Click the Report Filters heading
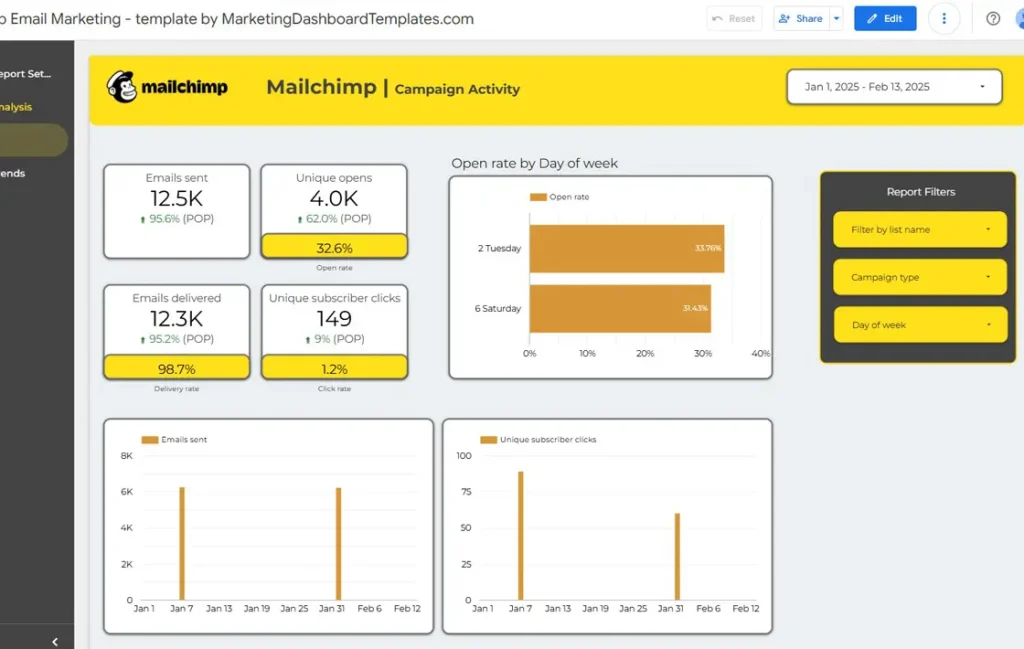The image size is (1024, 649). pos(920,192)
